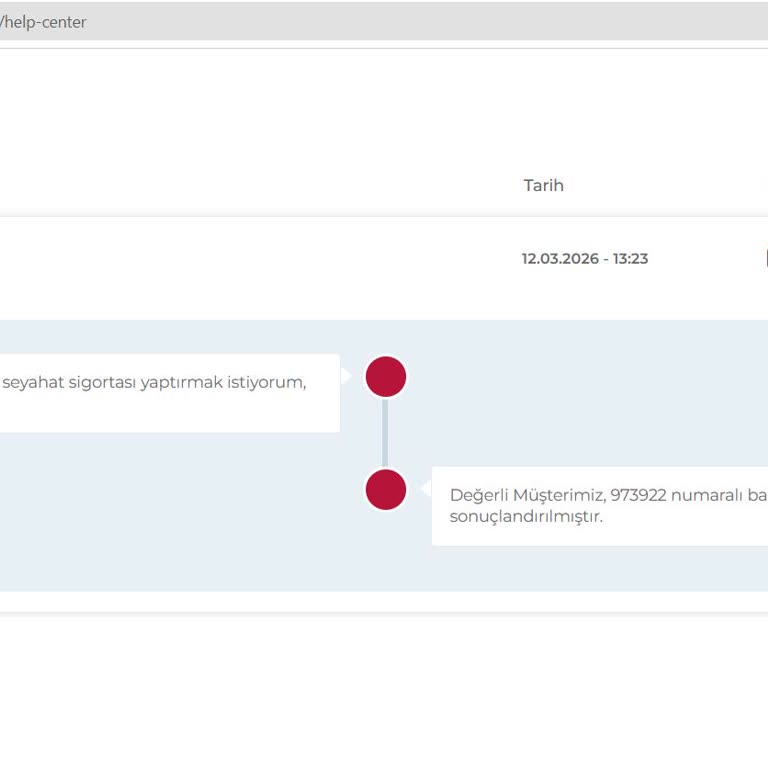Click the arrow tip of the customer bubble
Viewport: 768px width, 768px height.
347,377
